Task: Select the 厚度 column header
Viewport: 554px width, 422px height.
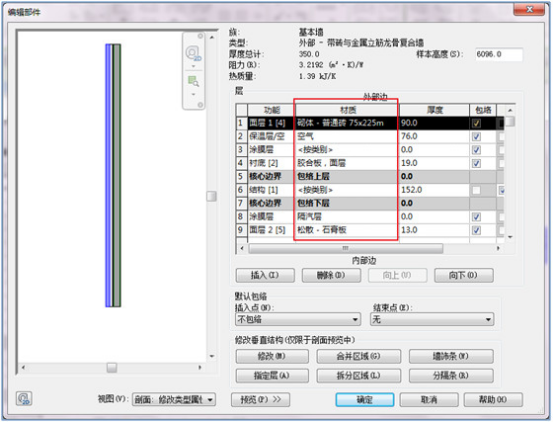Action: click(x=435, y=110)
